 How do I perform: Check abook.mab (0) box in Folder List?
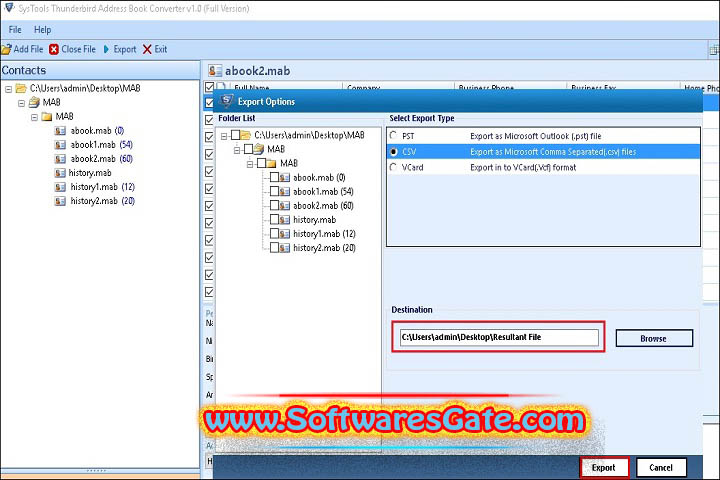[274, 177]
